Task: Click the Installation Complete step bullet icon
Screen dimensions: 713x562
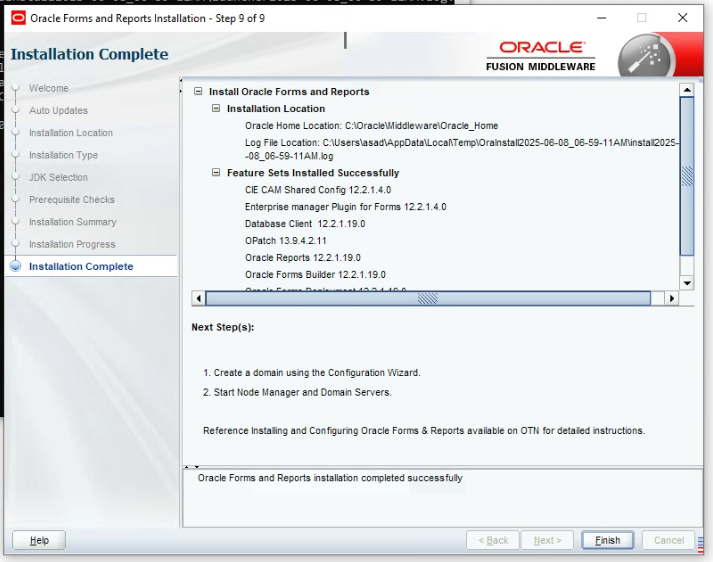Action: (x=15, y=266)
